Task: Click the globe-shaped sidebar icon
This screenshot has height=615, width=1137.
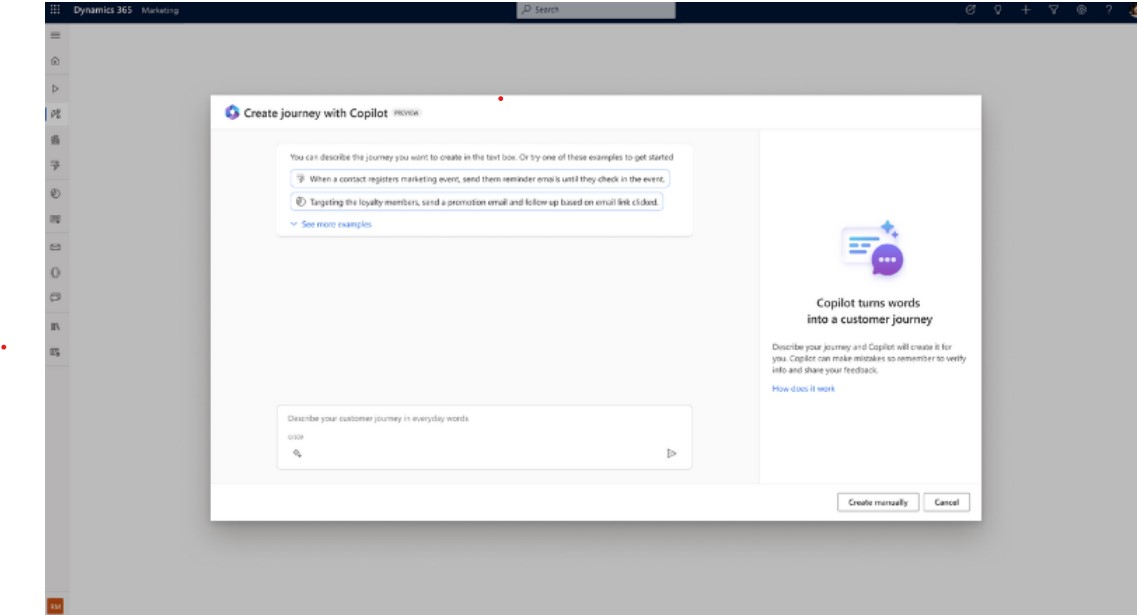Action: pyautogui.click(x=55, y=194)
